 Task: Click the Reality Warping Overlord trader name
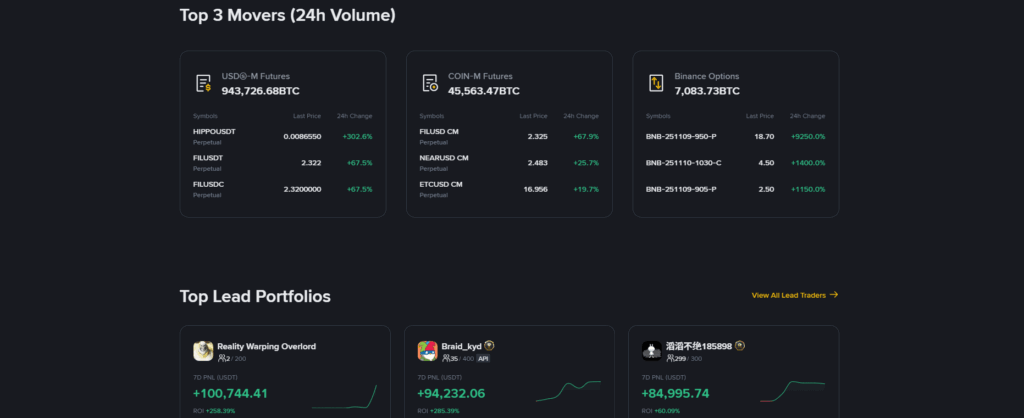266,346
